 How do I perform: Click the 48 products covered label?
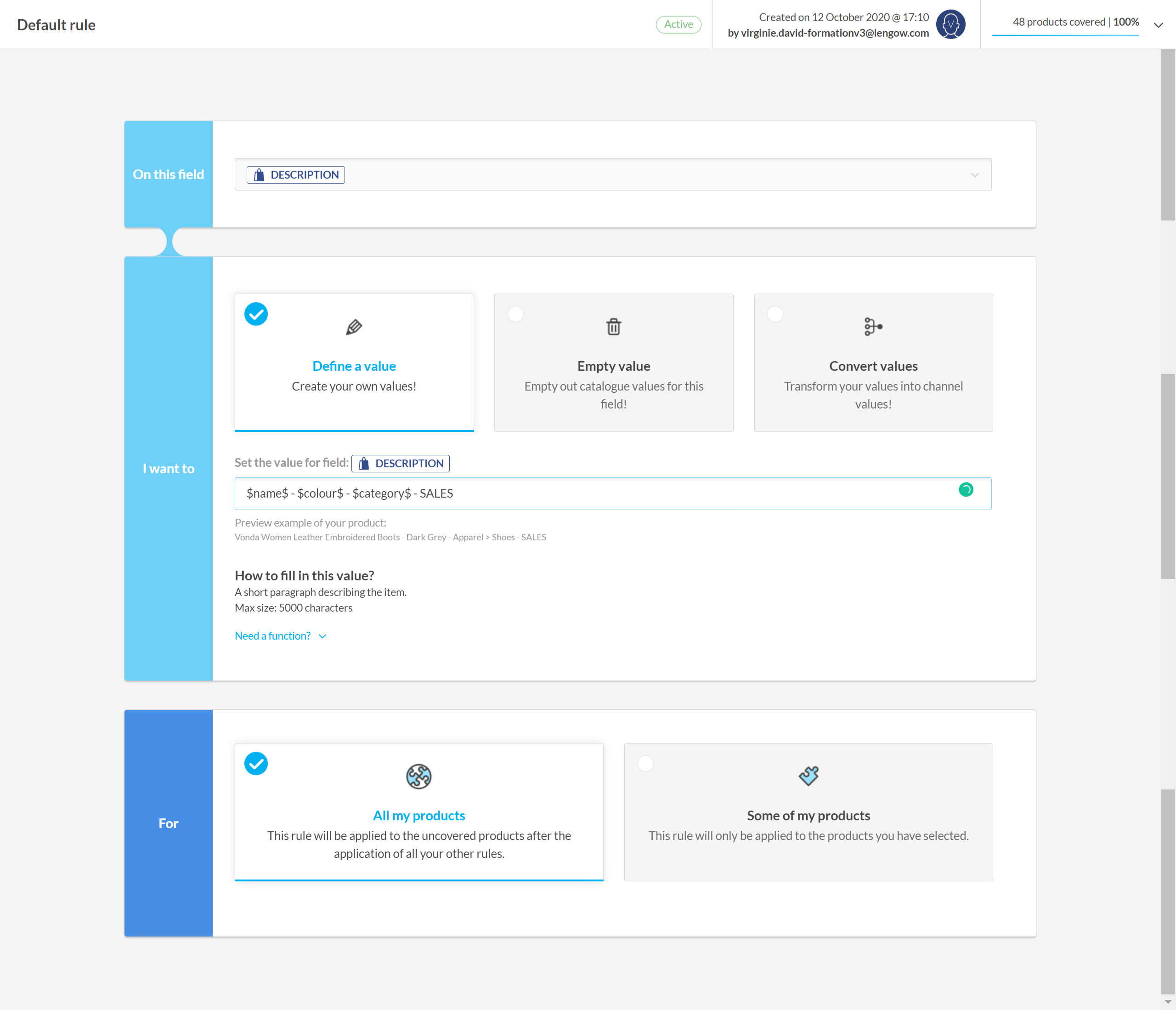[1059, 22]
